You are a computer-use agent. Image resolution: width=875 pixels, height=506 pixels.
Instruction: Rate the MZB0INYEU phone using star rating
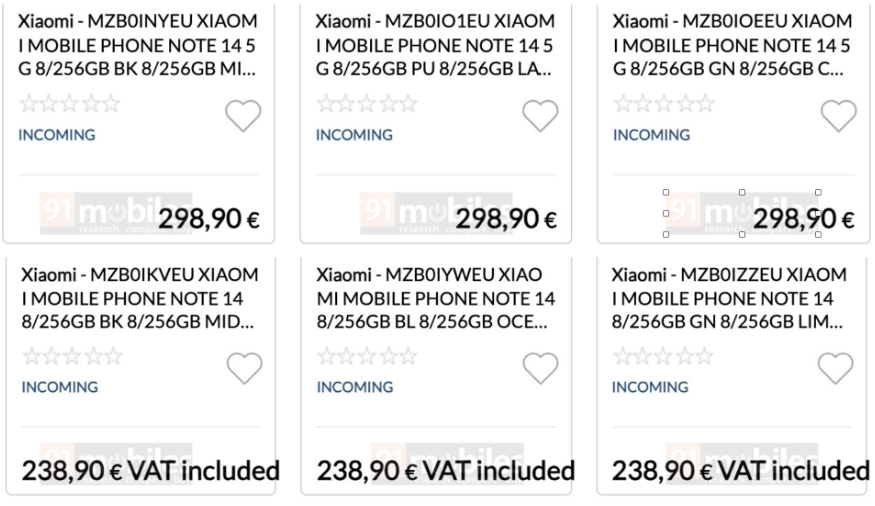coord(70,103)
